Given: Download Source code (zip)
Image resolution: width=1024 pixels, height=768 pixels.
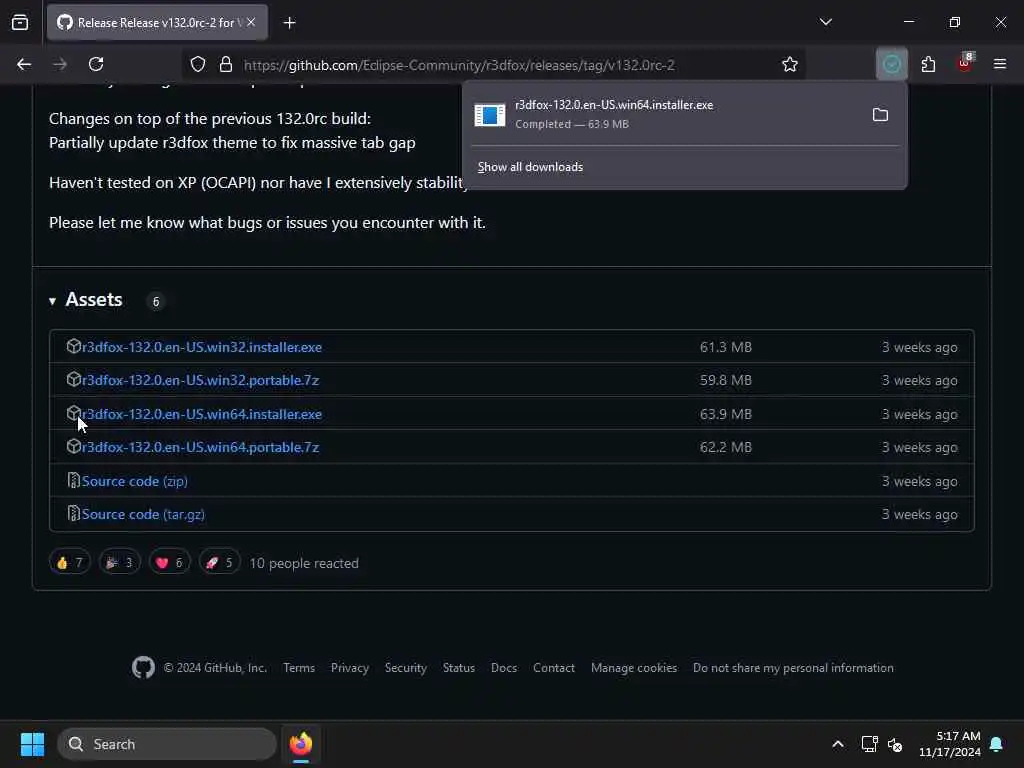Looking at the screenshot, I should click(135, 481).
